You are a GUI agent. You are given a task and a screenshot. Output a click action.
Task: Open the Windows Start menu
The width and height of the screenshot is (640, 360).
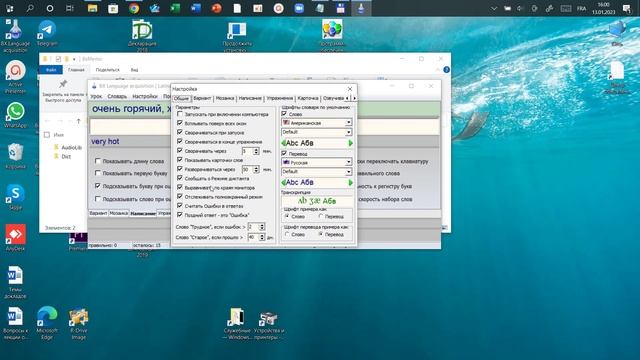[10, 8]
